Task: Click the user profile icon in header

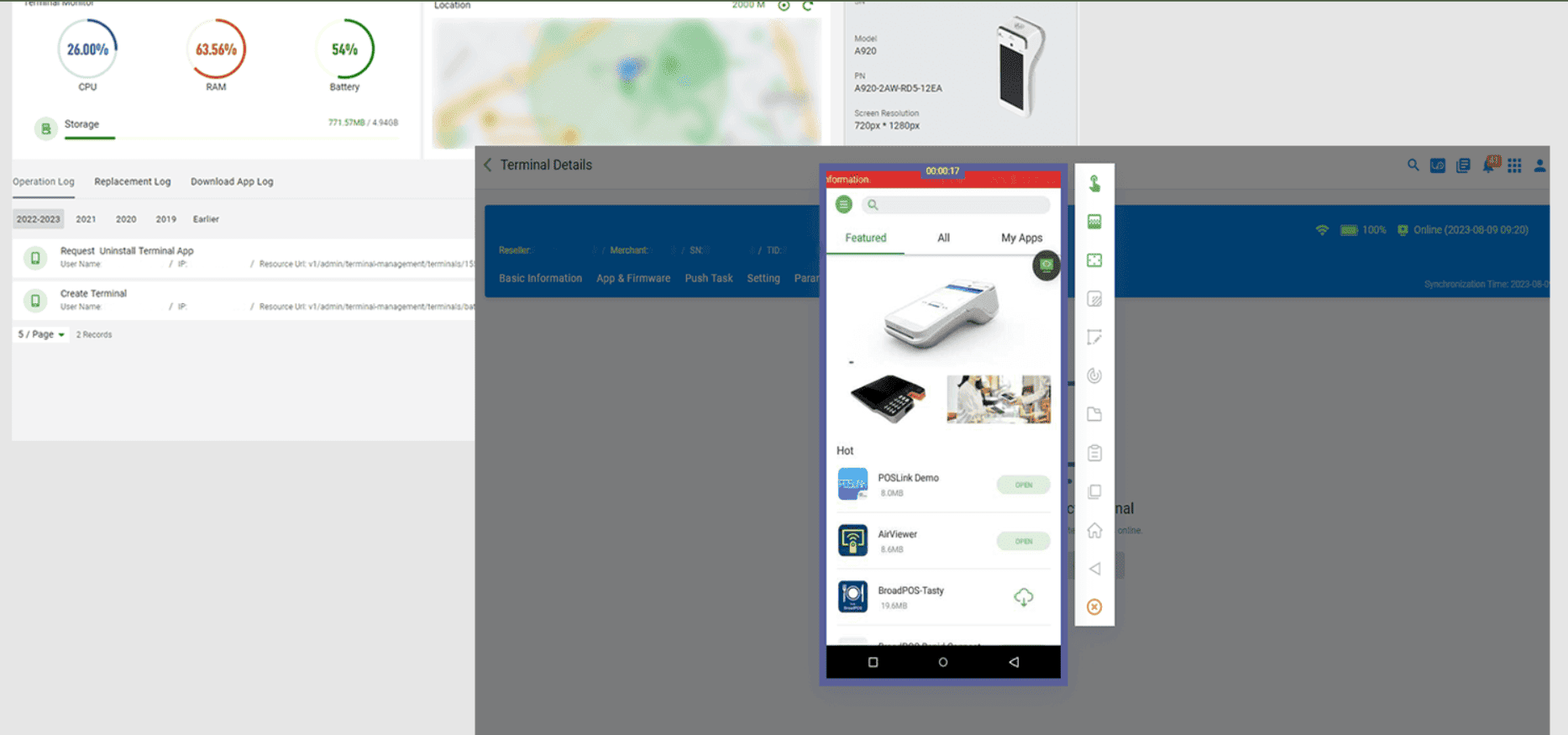Action: coord(1539,165)
